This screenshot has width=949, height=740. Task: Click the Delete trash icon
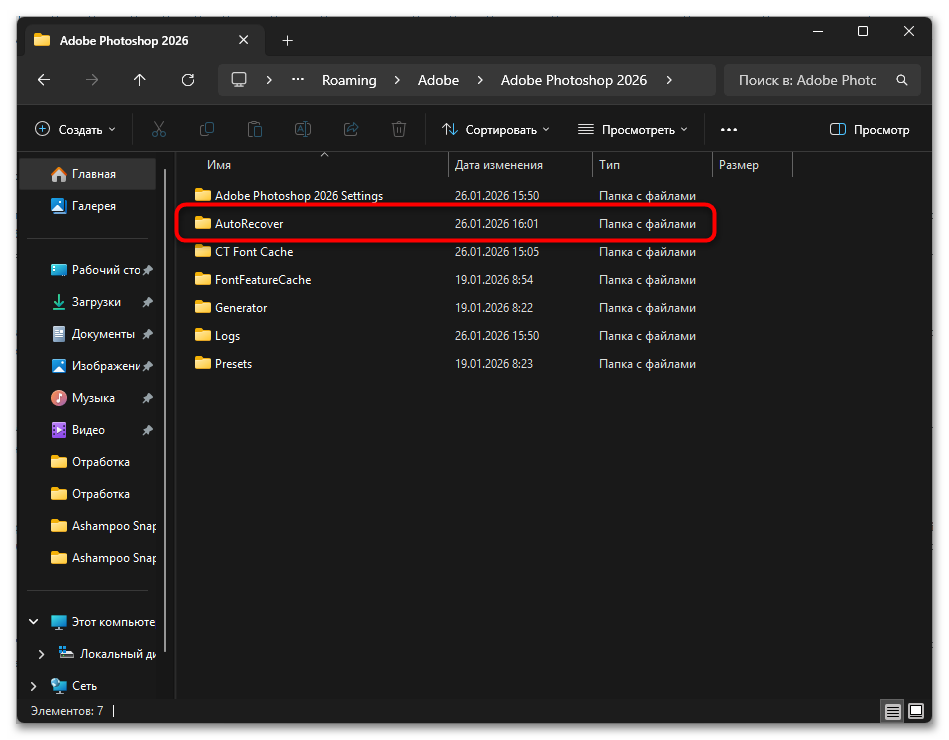(x=399, y=129)
